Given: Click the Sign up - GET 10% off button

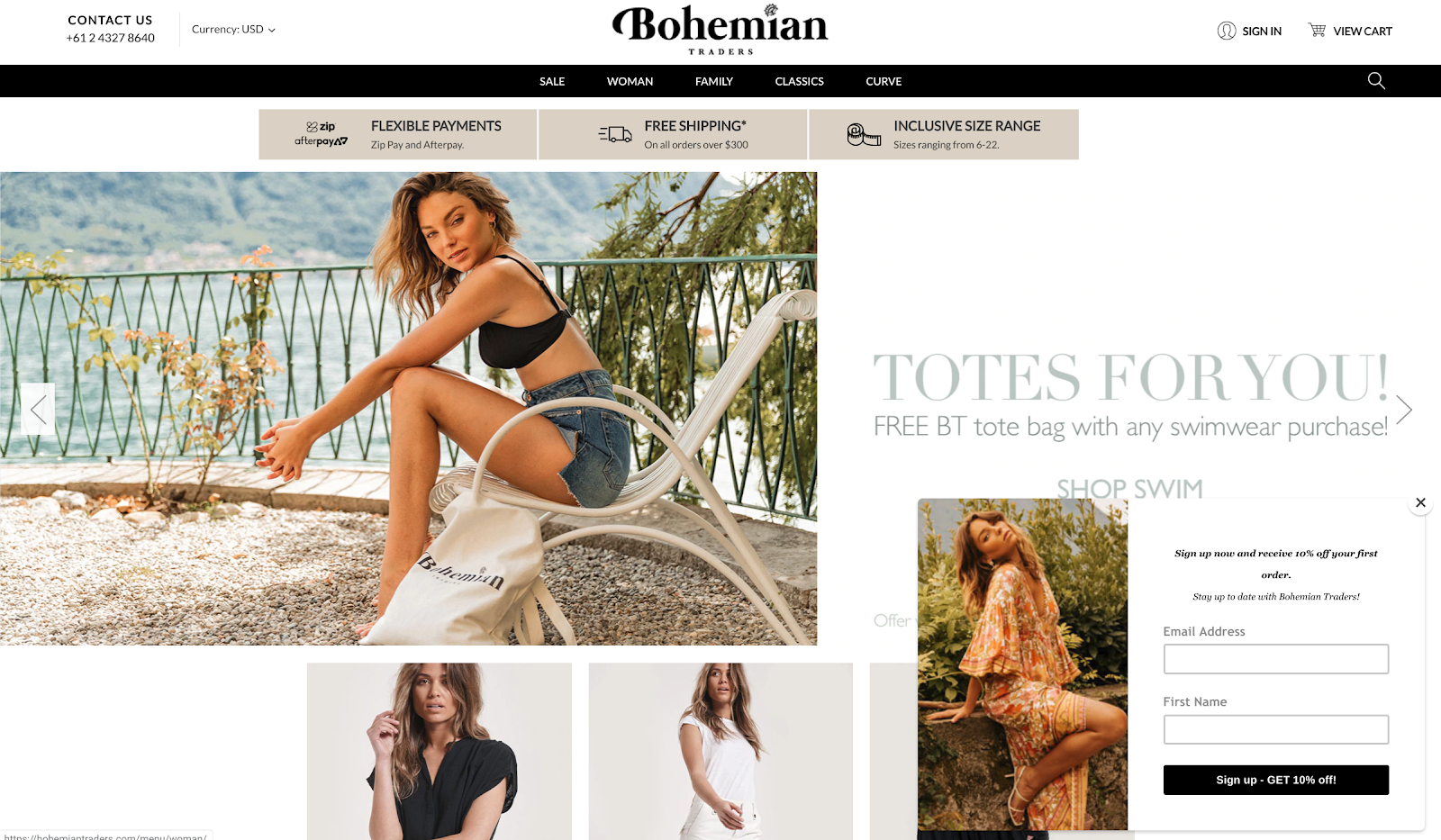Looking at the screenshot, I should coord(1275,780).
